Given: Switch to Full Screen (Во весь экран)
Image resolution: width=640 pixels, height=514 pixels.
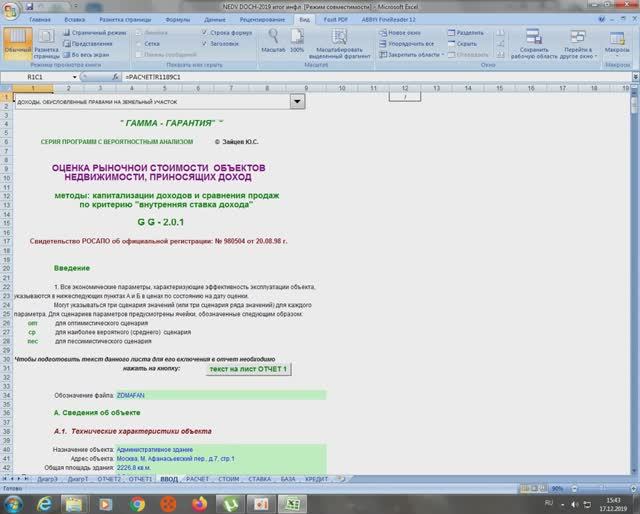Looking at the screenshot, I should point(86,54).
